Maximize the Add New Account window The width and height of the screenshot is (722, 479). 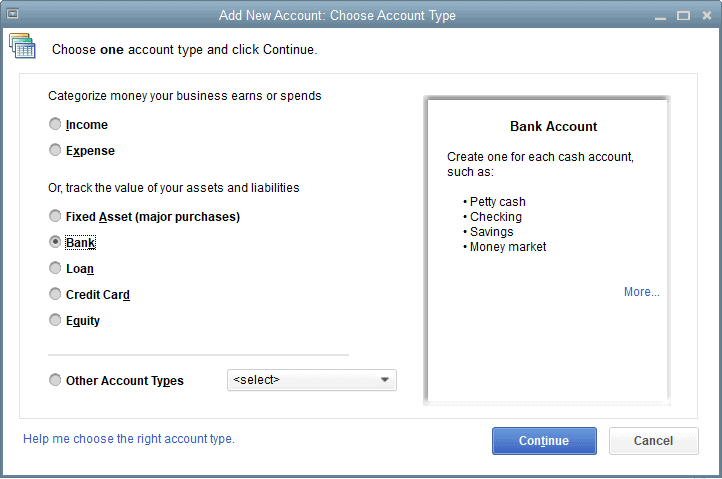coord(683,15)
